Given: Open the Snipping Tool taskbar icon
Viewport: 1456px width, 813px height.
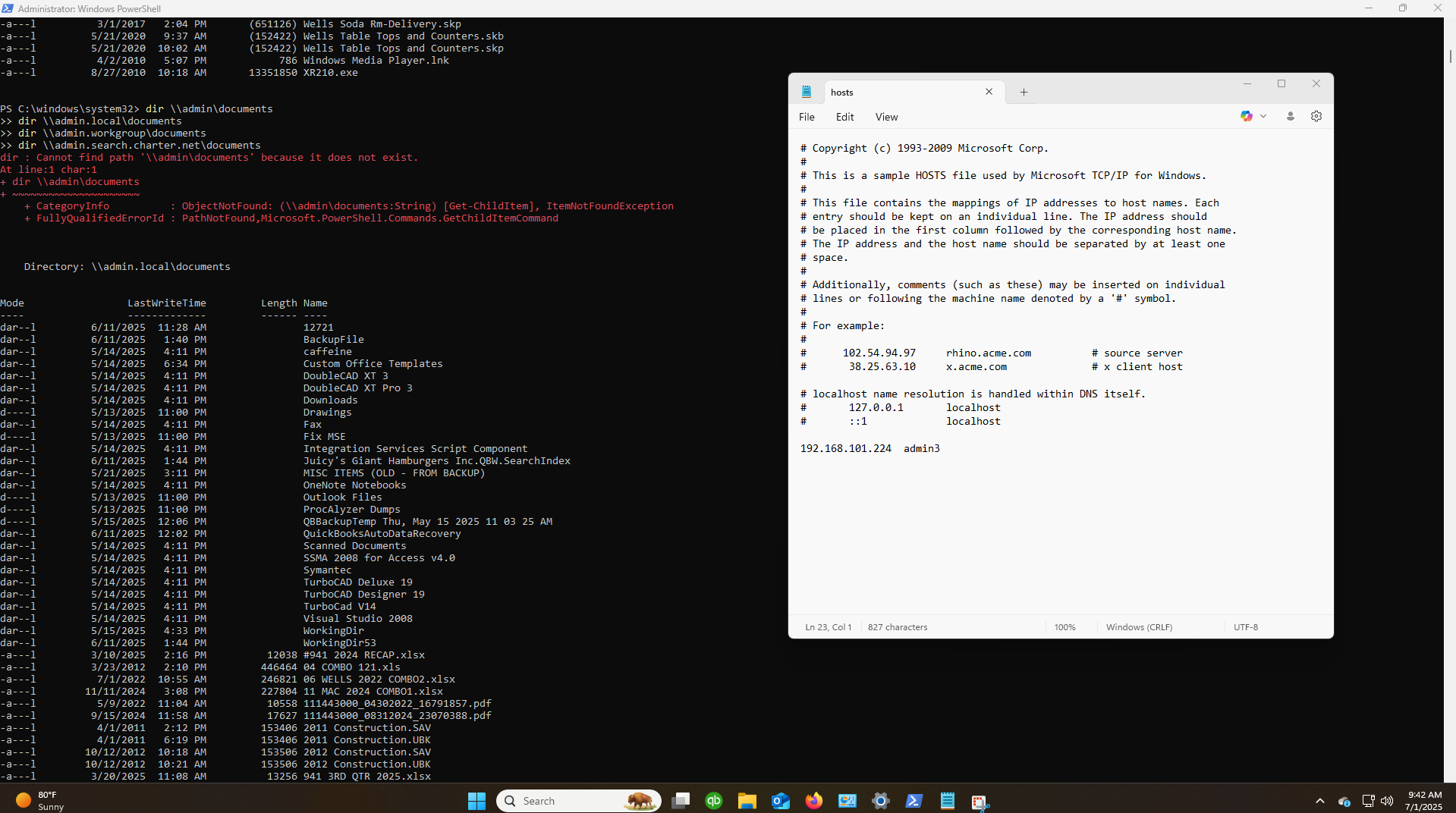Looking at the screenshot, I should (x=980, y=801).
